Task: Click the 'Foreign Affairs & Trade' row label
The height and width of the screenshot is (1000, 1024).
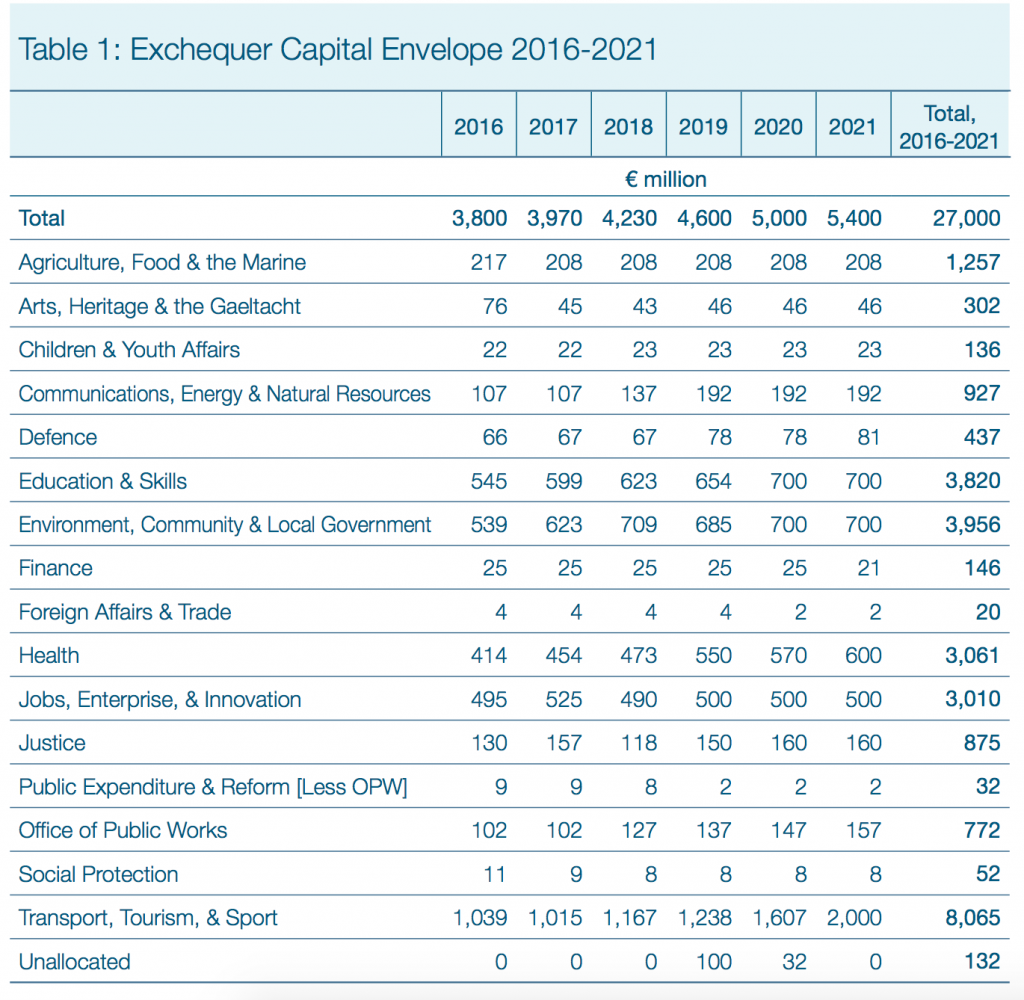Action: (125, 612)
